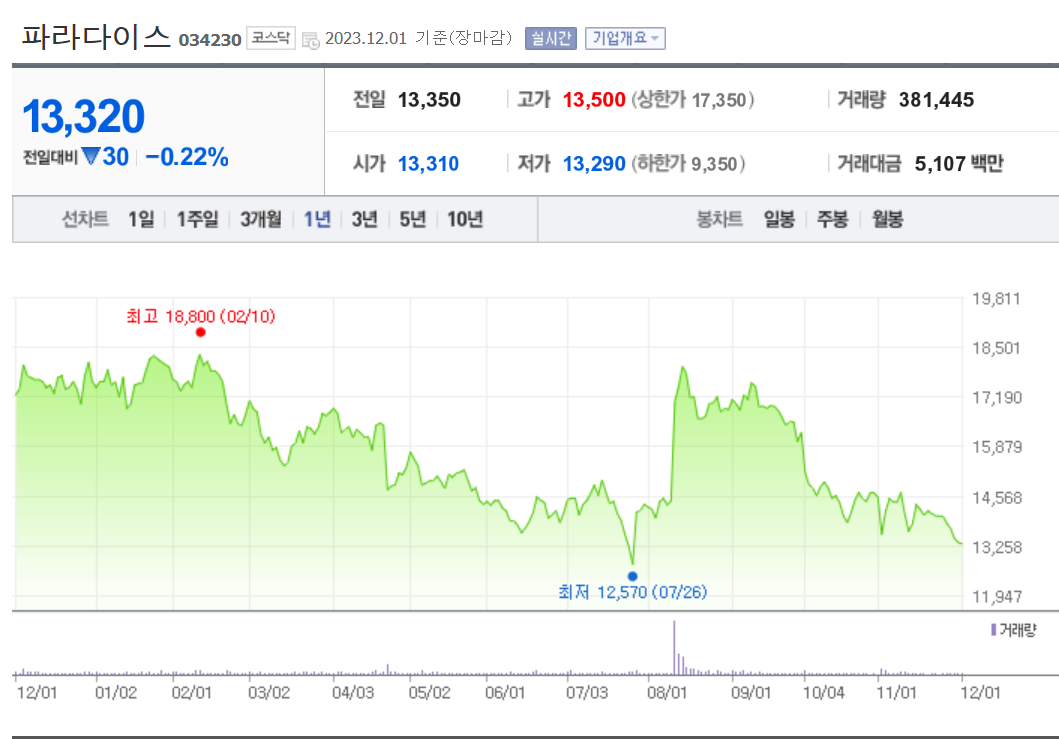Click the 12/01 rightmost date axis label
Viewport: 1059px width, 739px height.
[x=980, y=692]
